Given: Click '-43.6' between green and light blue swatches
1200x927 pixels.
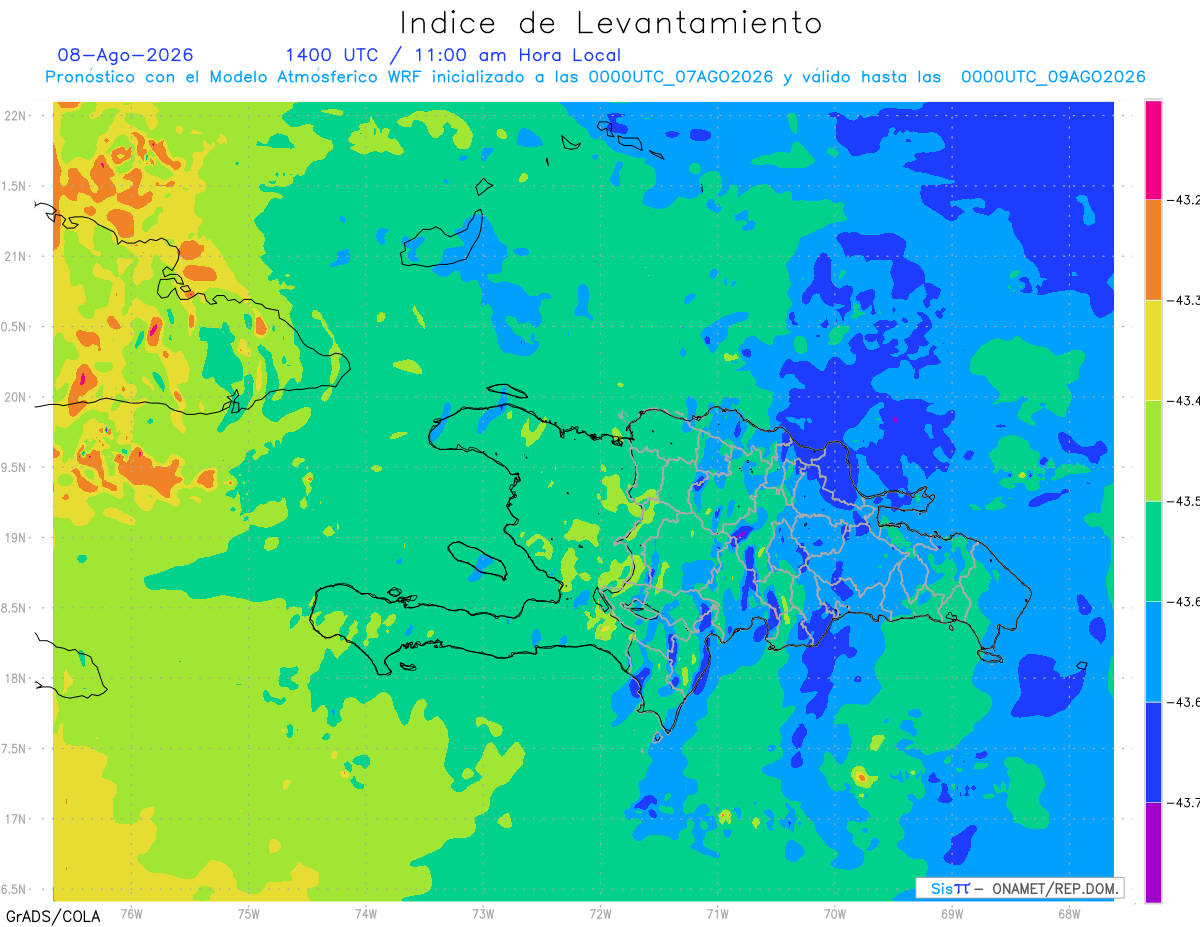Looking at the screenshot, I should 1183,601.
